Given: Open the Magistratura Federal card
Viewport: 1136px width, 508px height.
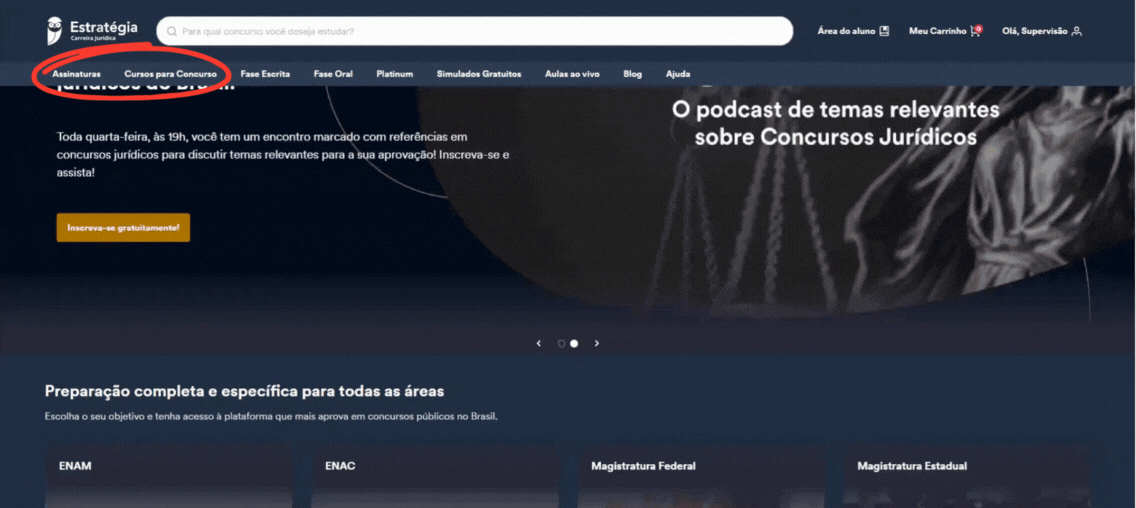Looking at the screenshot, I should (701, 476).
